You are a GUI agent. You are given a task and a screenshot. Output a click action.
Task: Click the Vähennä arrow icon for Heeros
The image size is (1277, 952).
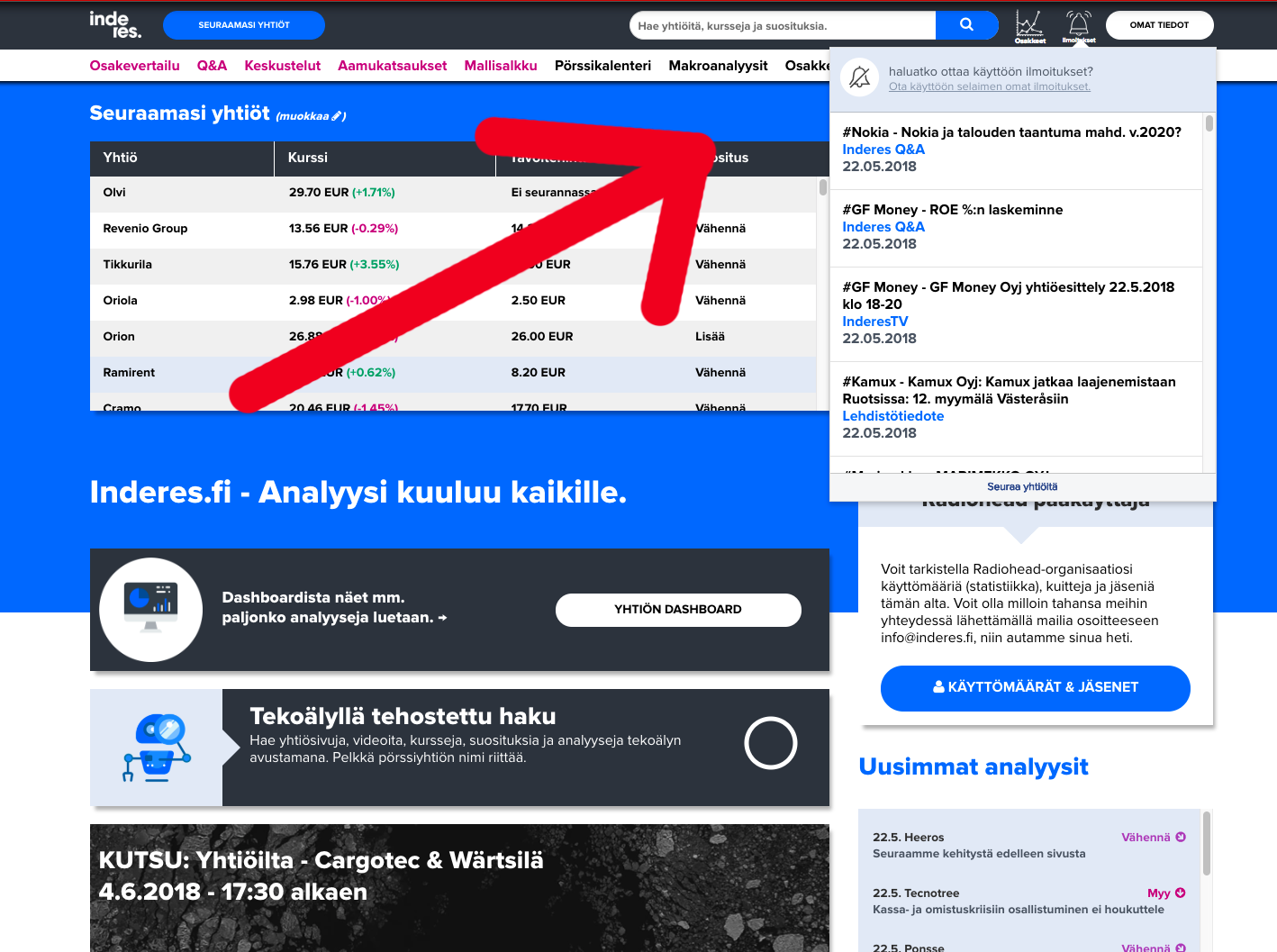(1180, 838)
